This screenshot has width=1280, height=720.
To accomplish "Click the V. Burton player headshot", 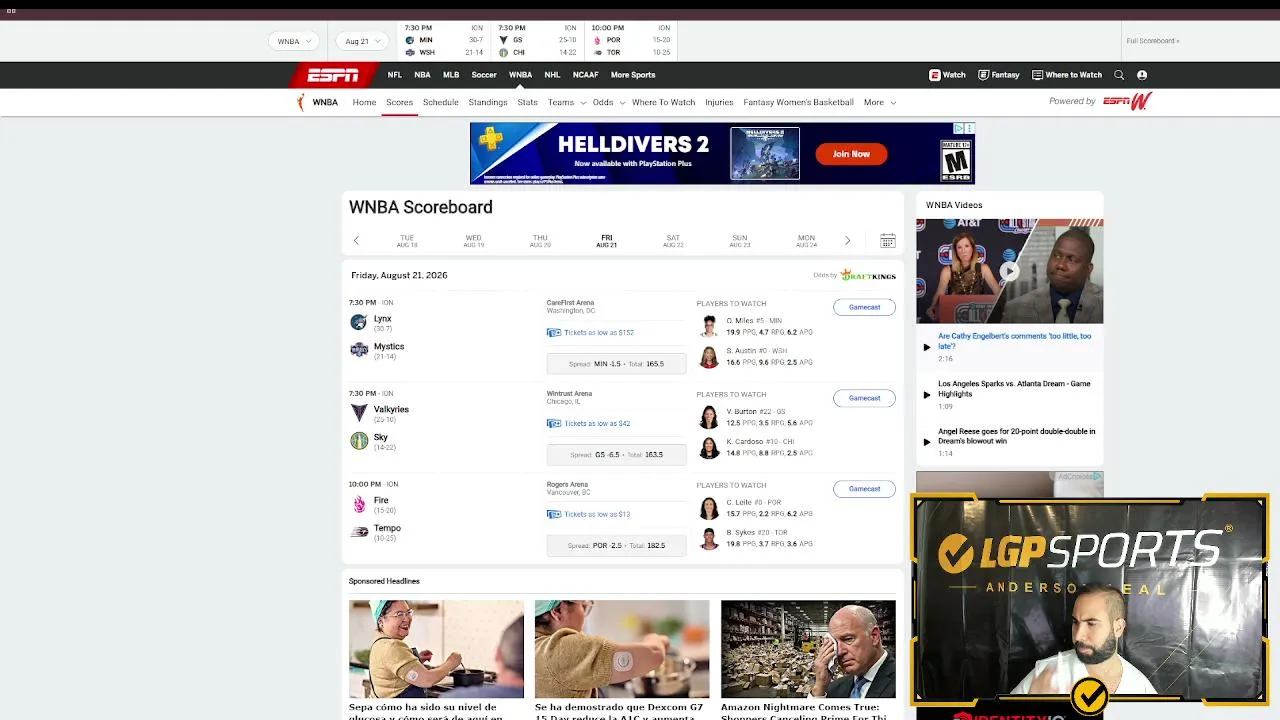I will (x=709, y=417).
